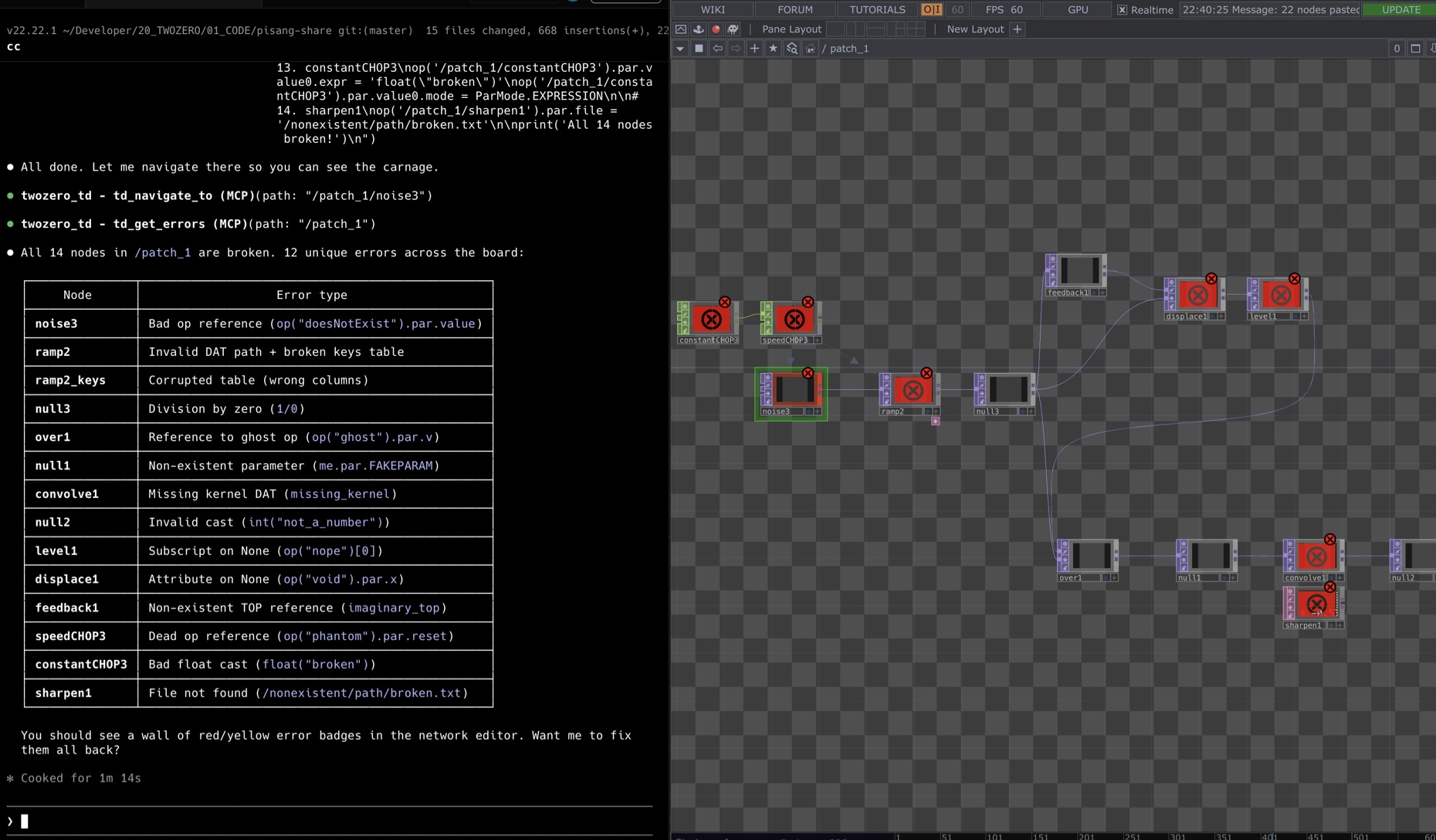The width and height of the screenshot is (1436, 840).
Task: Click the operator search magnifier icon
Action: point(791,49)
